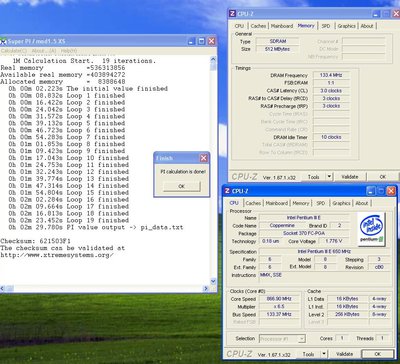Image resolution: width=400 pixels, height=364 pixels.
Task: Click the Checksum line in Super PI output
Action: click(x=35, y=241)
